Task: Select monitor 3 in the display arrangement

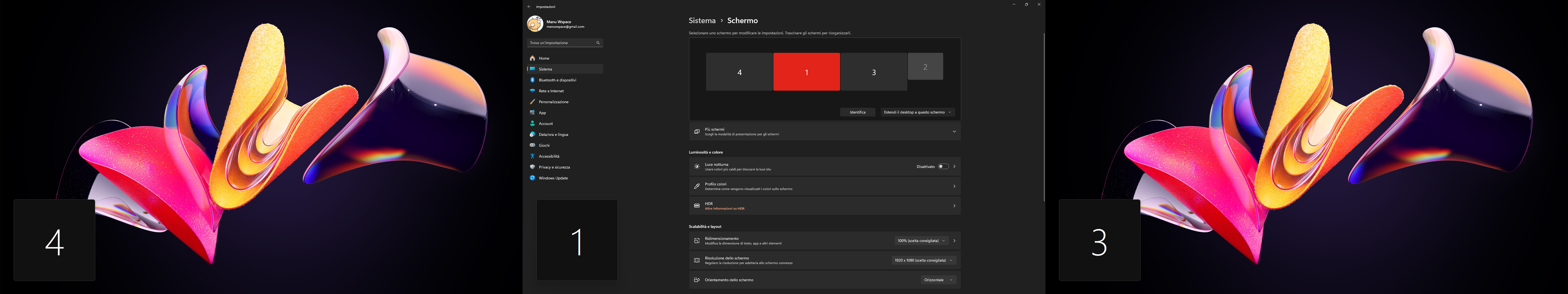Action: 874,72
